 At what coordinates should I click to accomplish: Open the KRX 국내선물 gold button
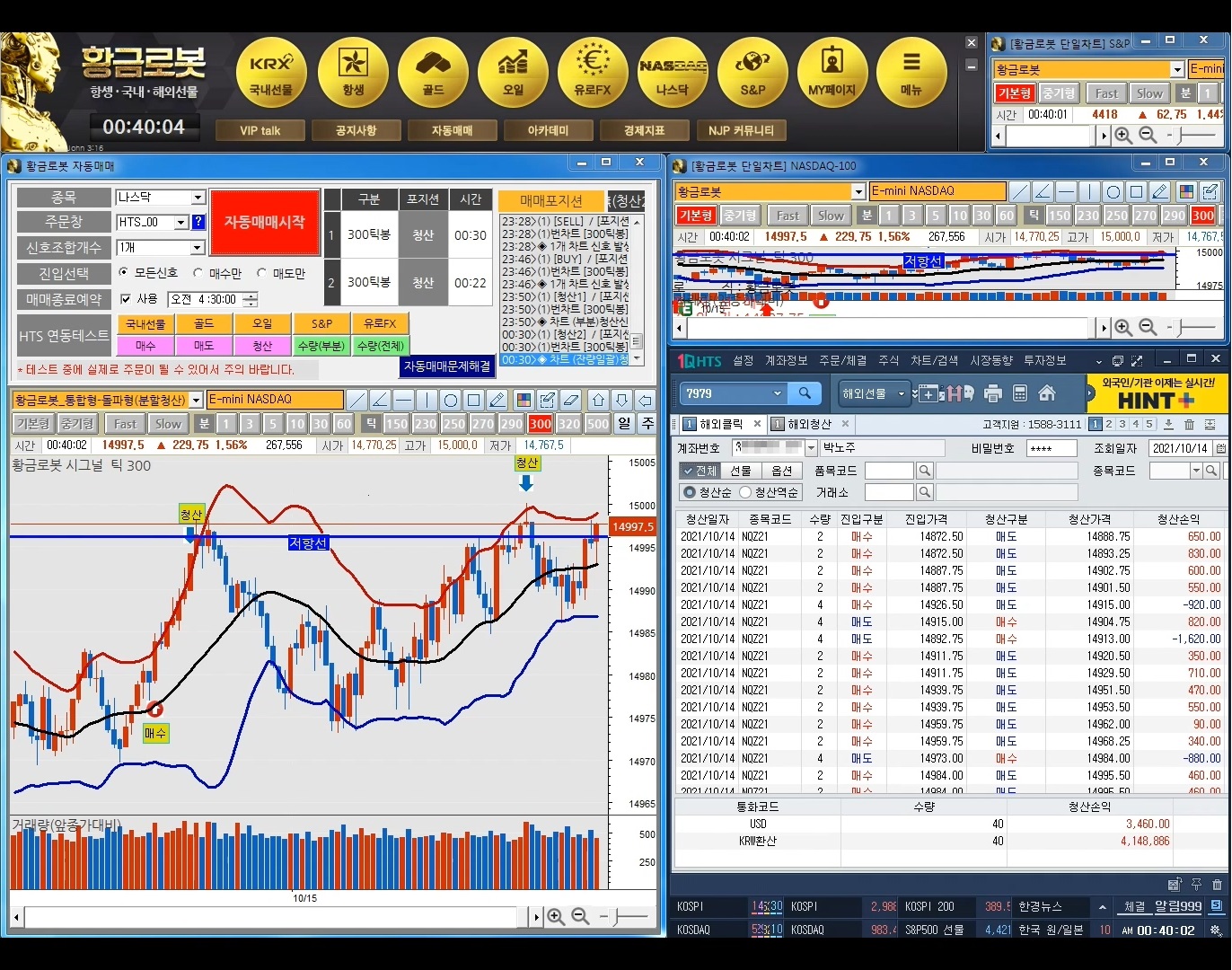pyautogui.click(x=271, y=75)
